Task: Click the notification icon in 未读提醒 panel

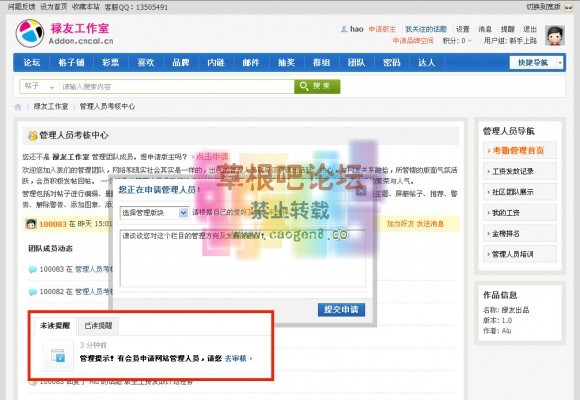Action: (x=58, y=356)
